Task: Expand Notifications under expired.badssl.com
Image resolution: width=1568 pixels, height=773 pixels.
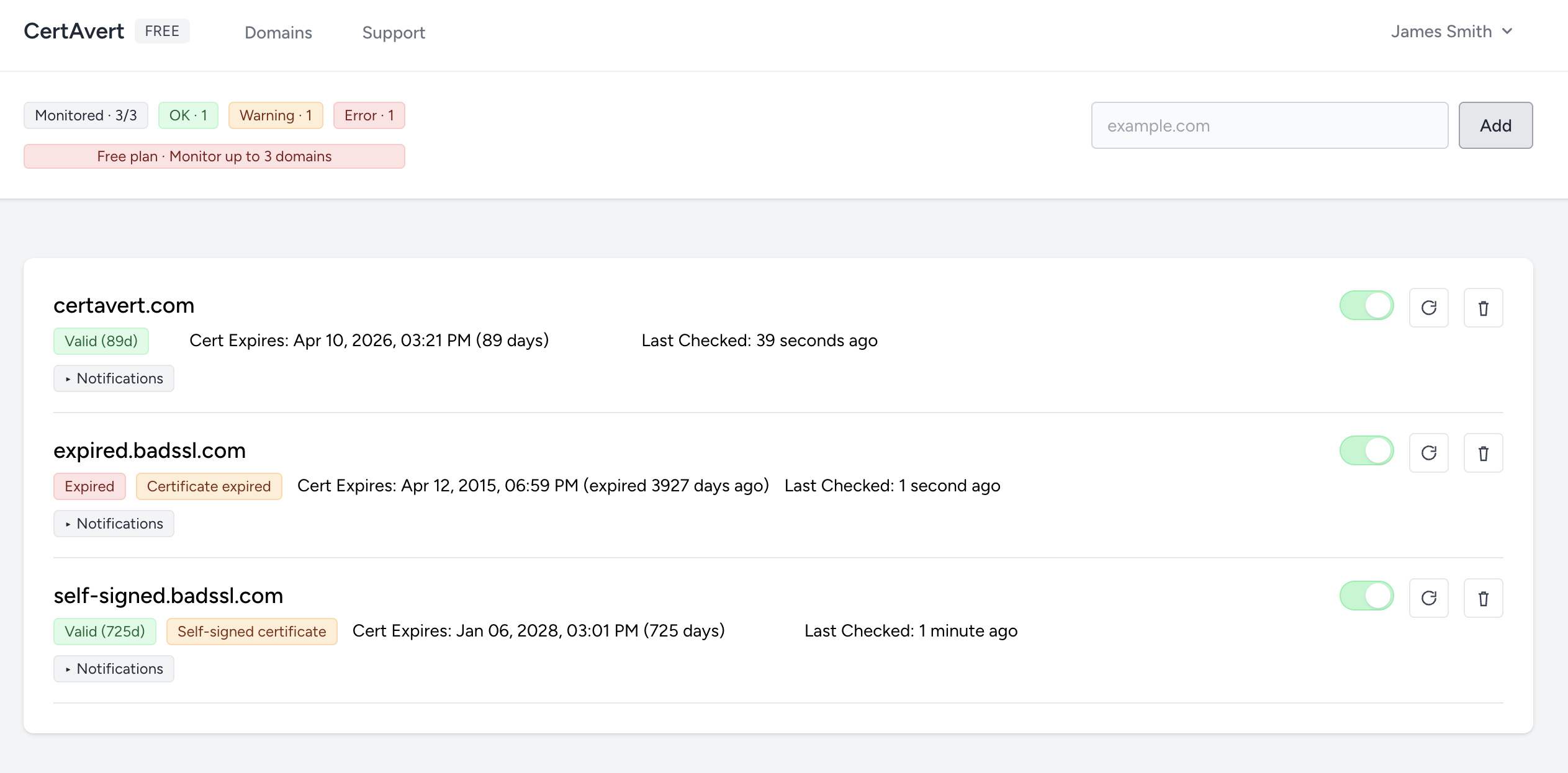Action: (x=114, y=524)
